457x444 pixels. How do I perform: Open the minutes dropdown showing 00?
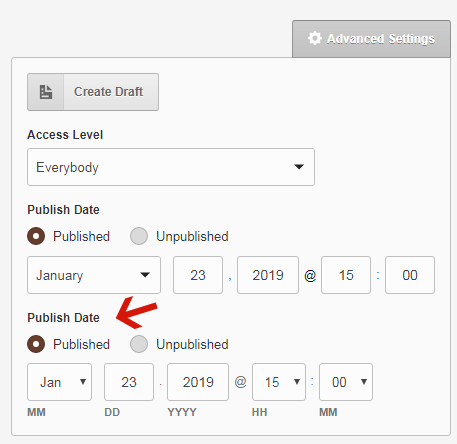pos(346,382)
